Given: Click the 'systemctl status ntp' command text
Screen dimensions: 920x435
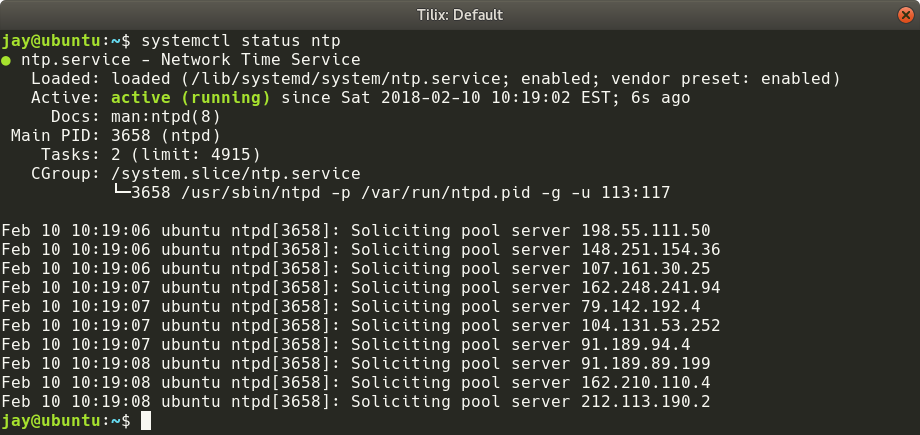Looking at the screenshot, I should coord(241,41).
